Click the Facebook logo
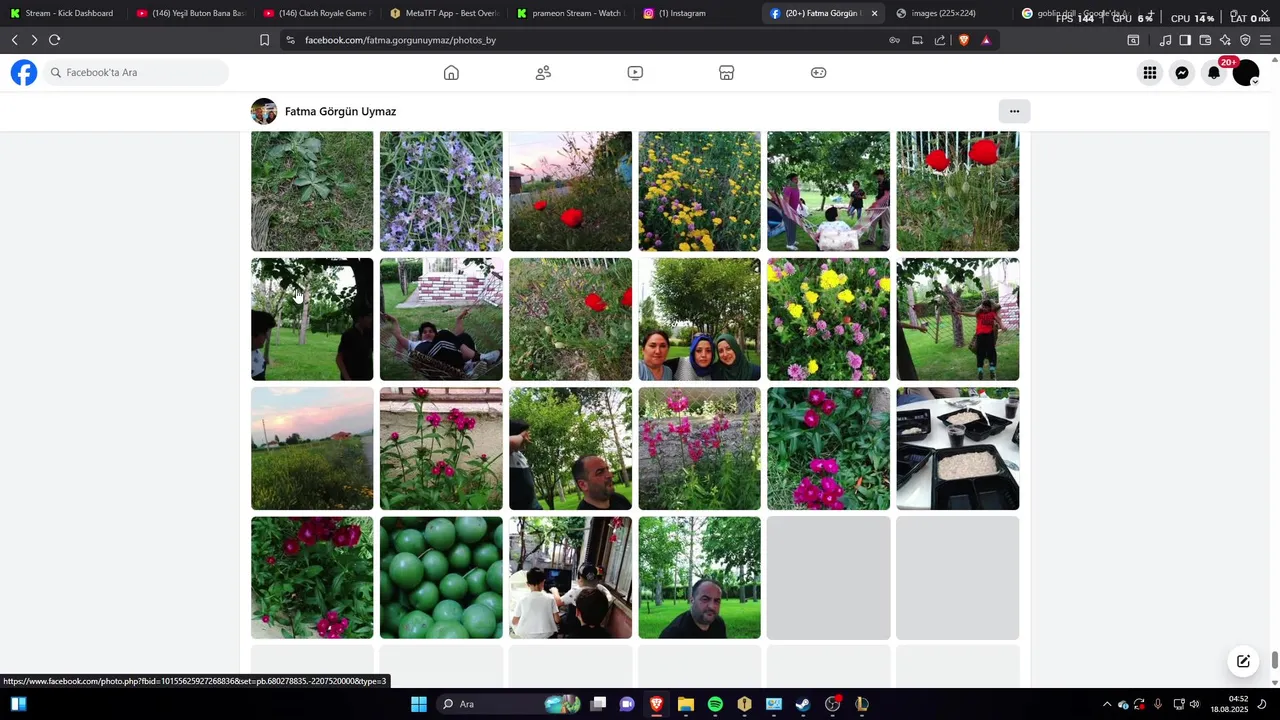Image resolution: width=1280 pixels, height=720 pixels. point(24,72)
